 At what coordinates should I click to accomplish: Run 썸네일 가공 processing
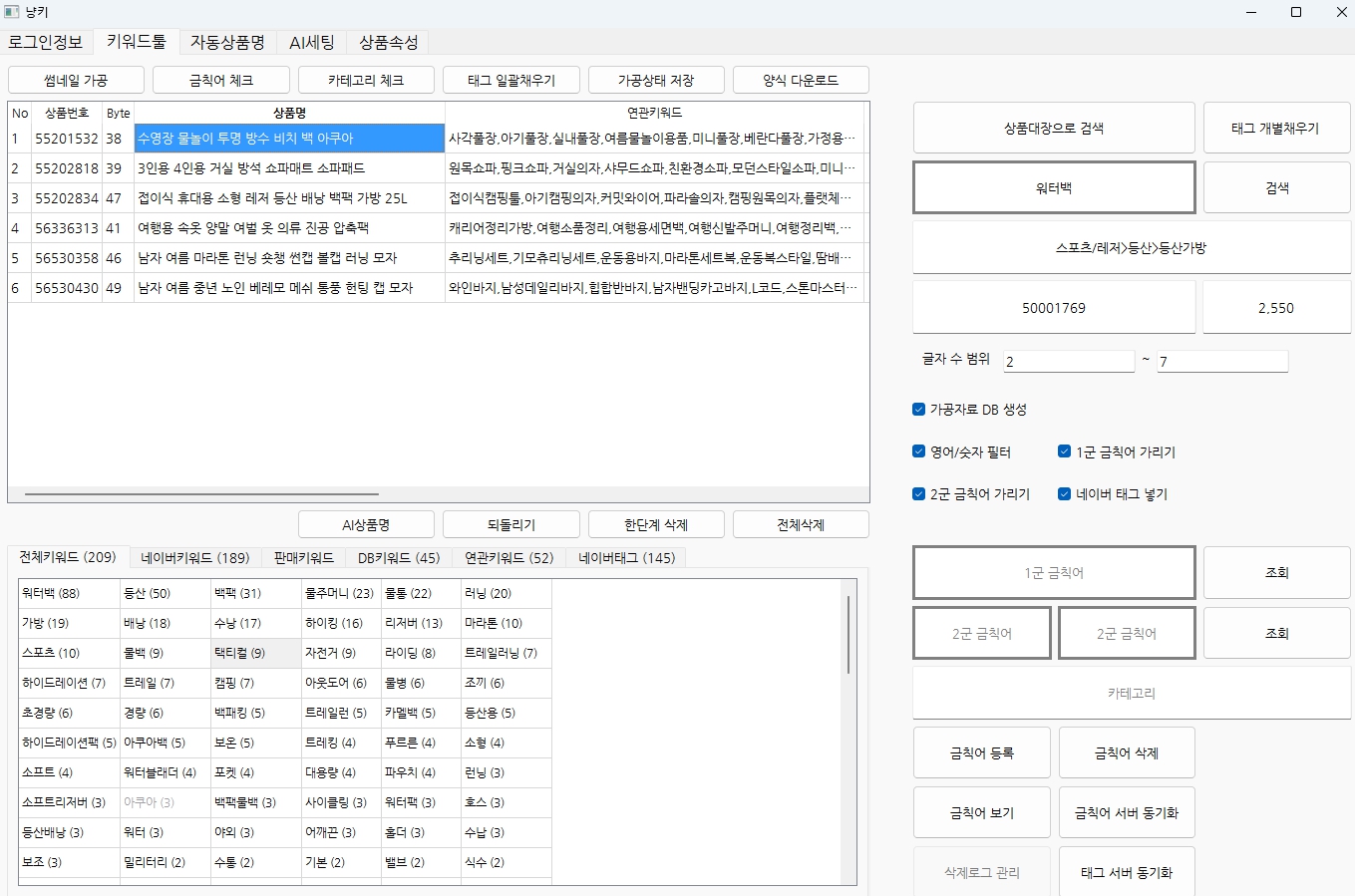pyautogui.click(x=75, y=80)
